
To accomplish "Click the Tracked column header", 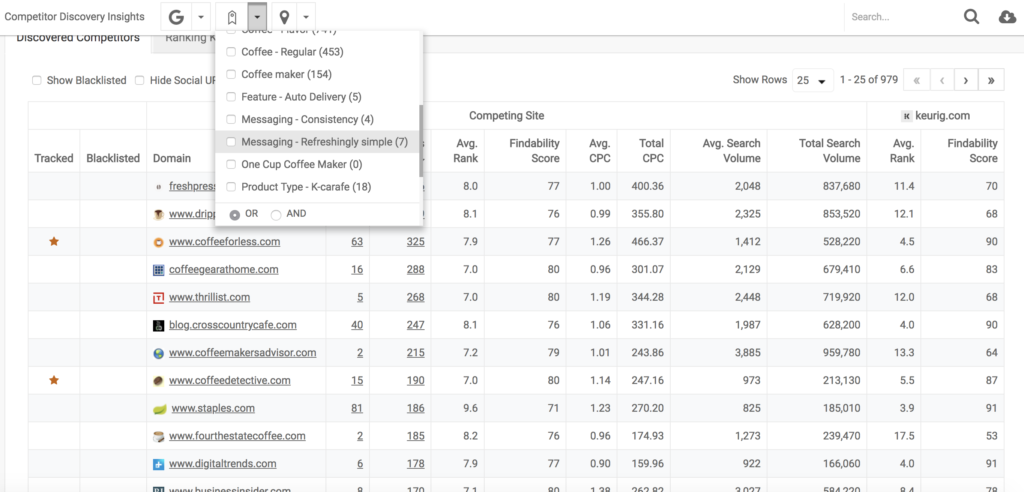I will tap(54, 158).
